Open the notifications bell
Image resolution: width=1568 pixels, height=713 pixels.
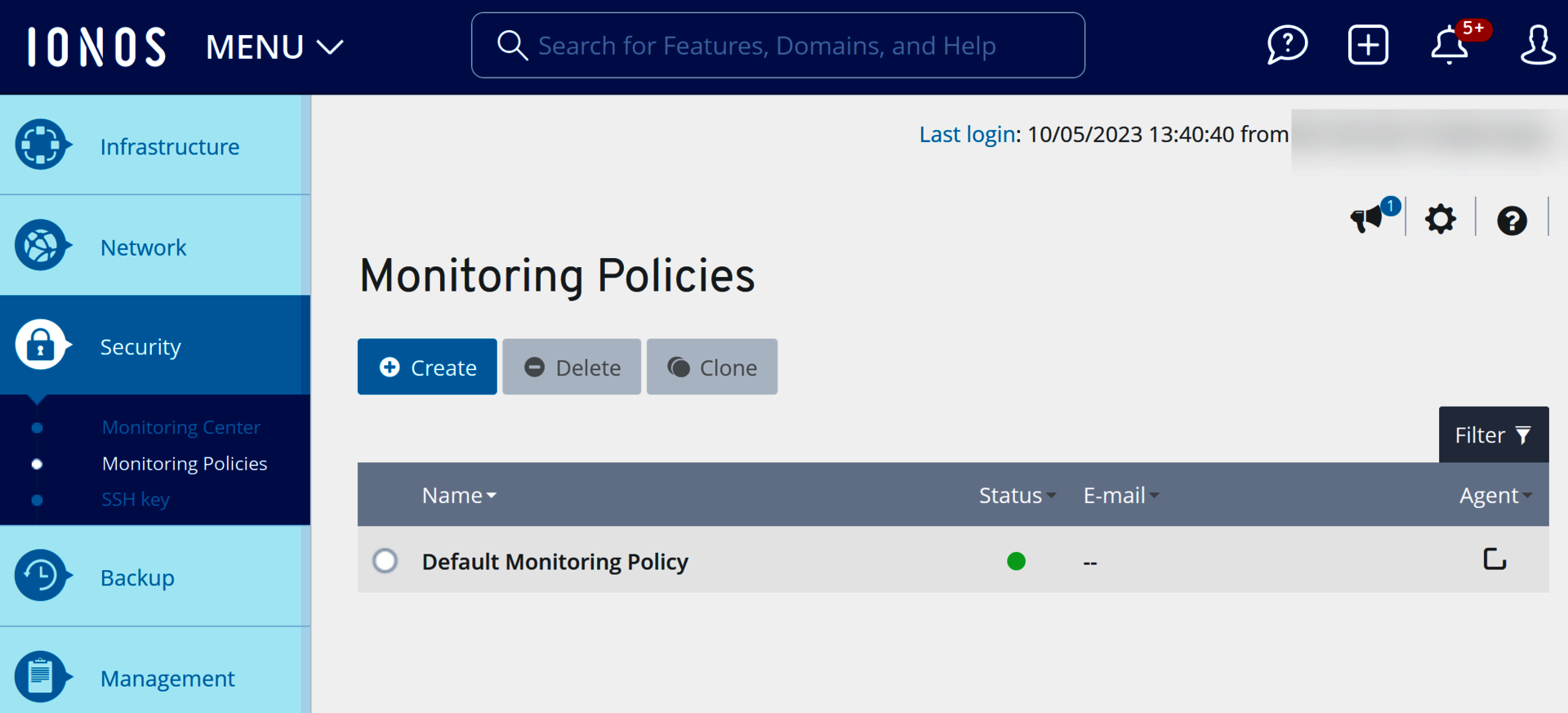(1450, 45)
